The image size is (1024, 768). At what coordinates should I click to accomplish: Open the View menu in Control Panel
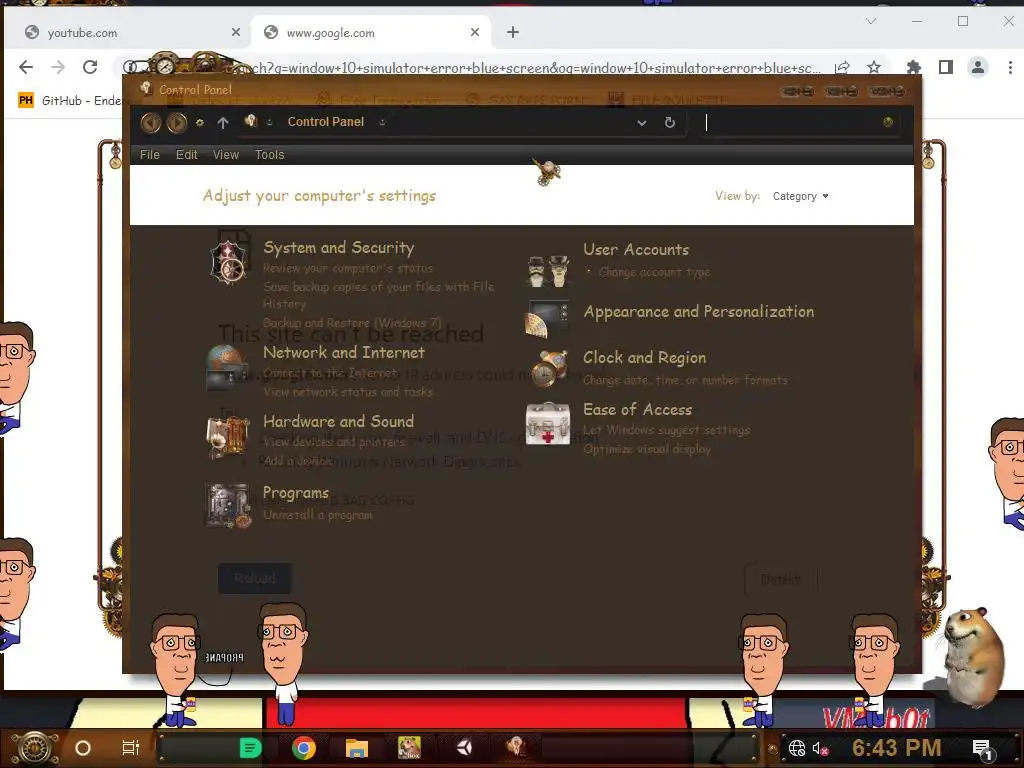[x=225, y=155]
